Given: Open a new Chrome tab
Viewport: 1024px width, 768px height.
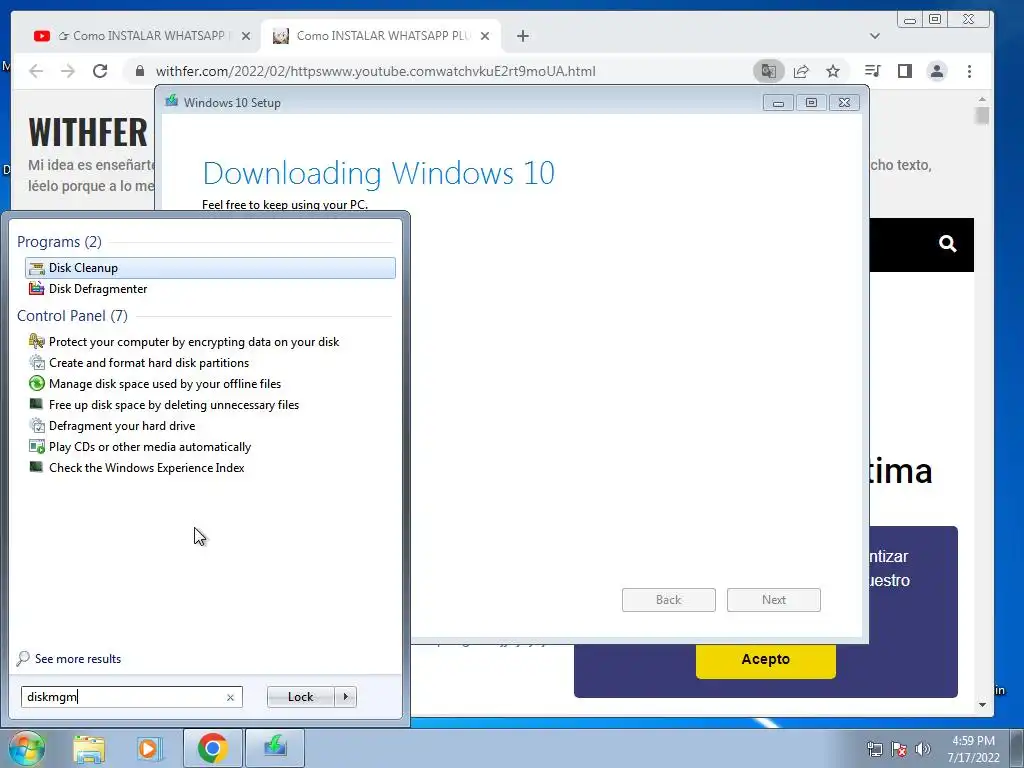Looking at the screenshot, I should tap(522, 36).
